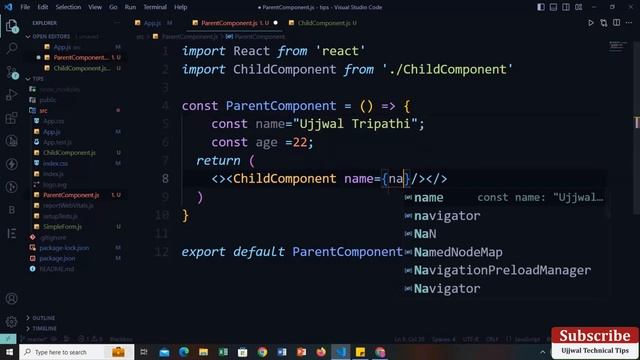Open the Extensions view
Viewport: 640px width, 360px height.
coord(11,118)
